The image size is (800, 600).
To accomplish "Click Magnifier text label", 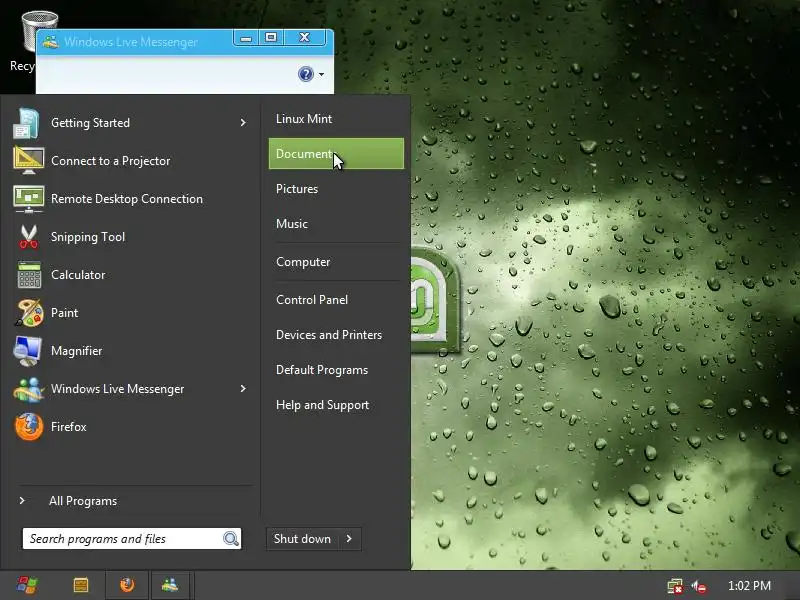I will click(x=77, y=351).
